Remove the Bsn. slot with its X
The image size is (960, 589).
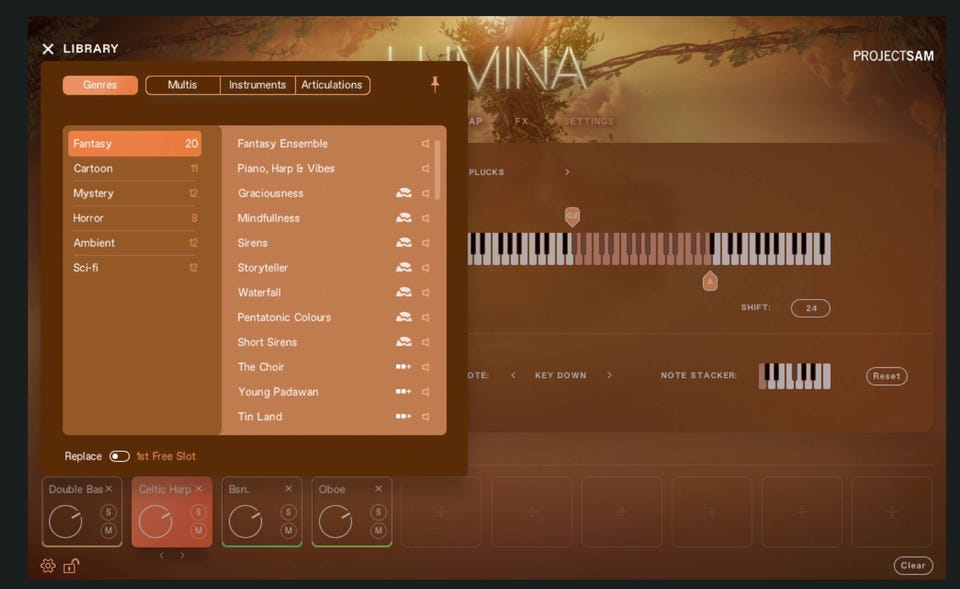288,489
